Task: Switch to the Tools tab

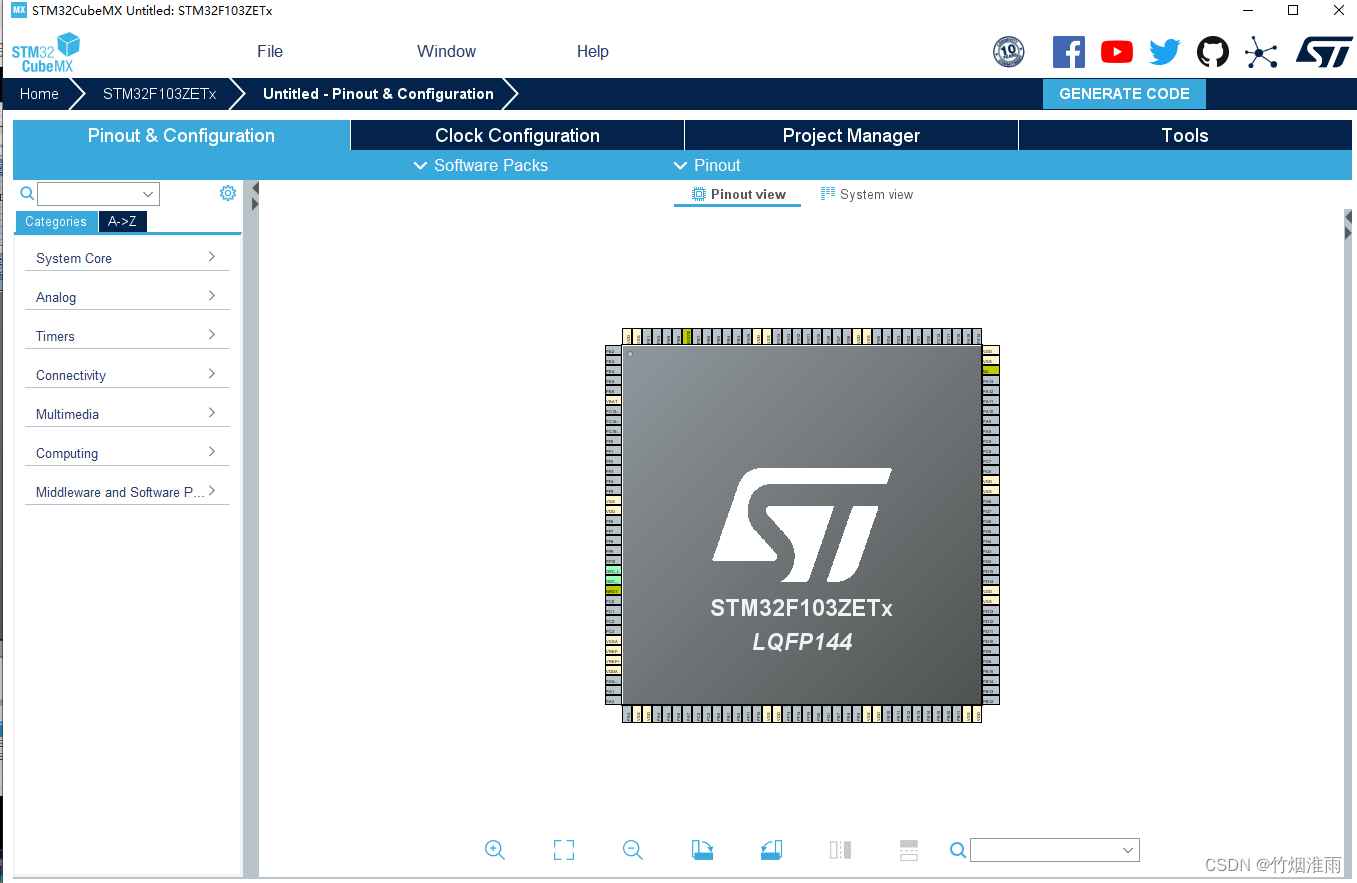Action: pos(1185,135)
